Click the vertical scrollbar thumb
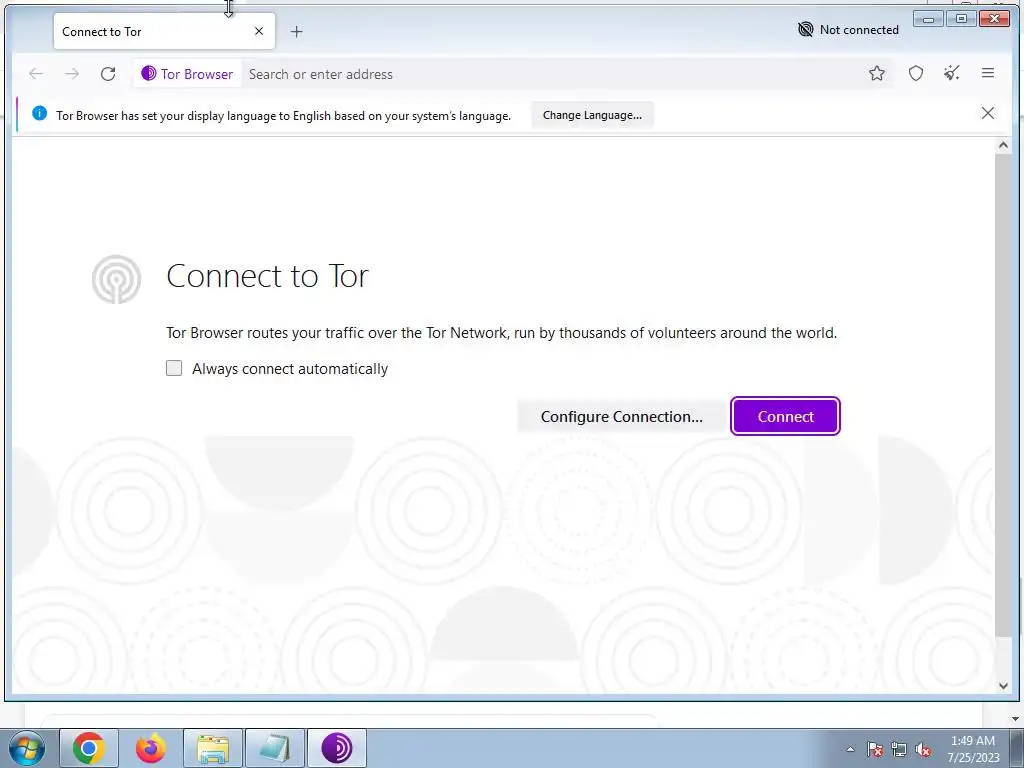The height and width of the screenshot is (768, 1024). (x=1003, y=394)
